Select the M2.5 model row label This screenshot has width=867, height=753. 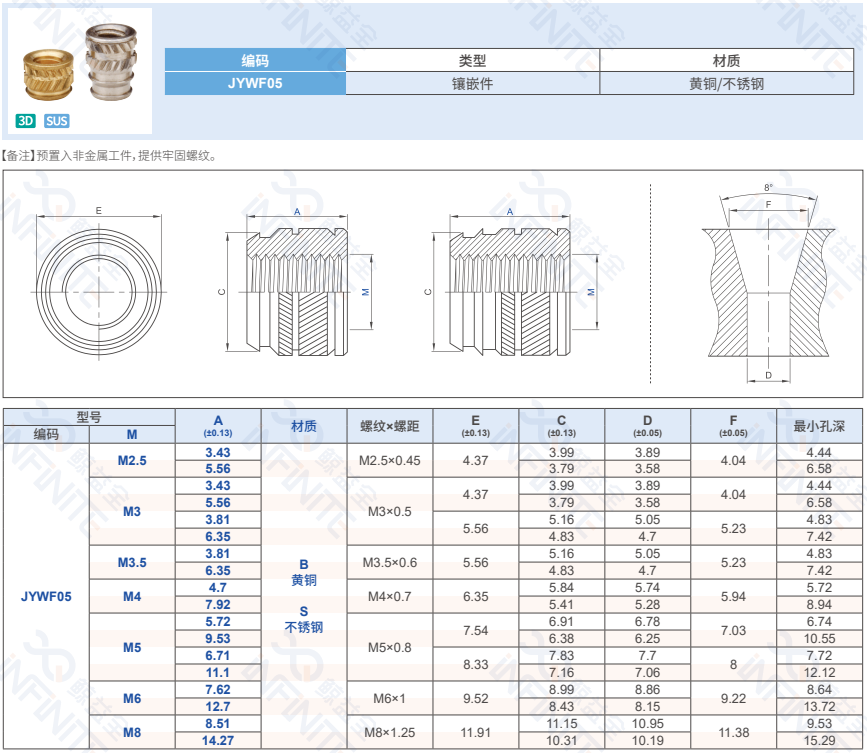point(132,461)
